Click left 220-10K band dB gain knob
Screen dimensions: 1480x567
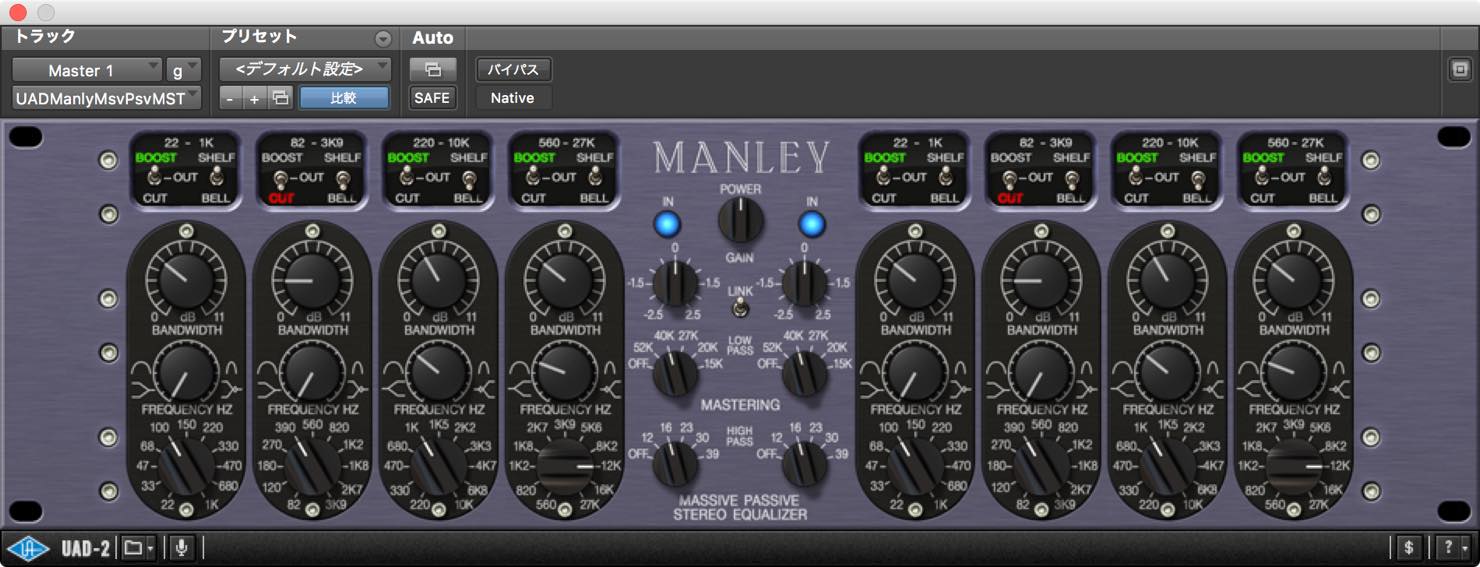pyautogui.click(x=438, y=280)
